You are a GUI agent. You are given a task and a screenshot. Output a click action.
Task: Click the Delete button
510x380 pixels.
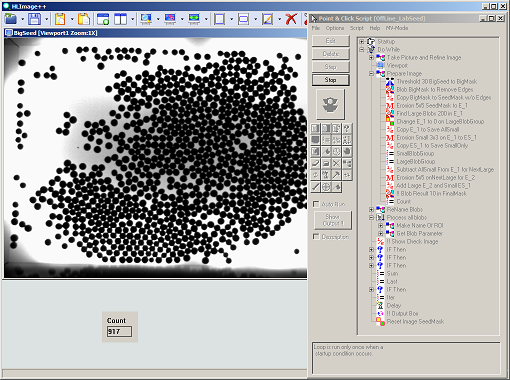(x=330, y=54)
